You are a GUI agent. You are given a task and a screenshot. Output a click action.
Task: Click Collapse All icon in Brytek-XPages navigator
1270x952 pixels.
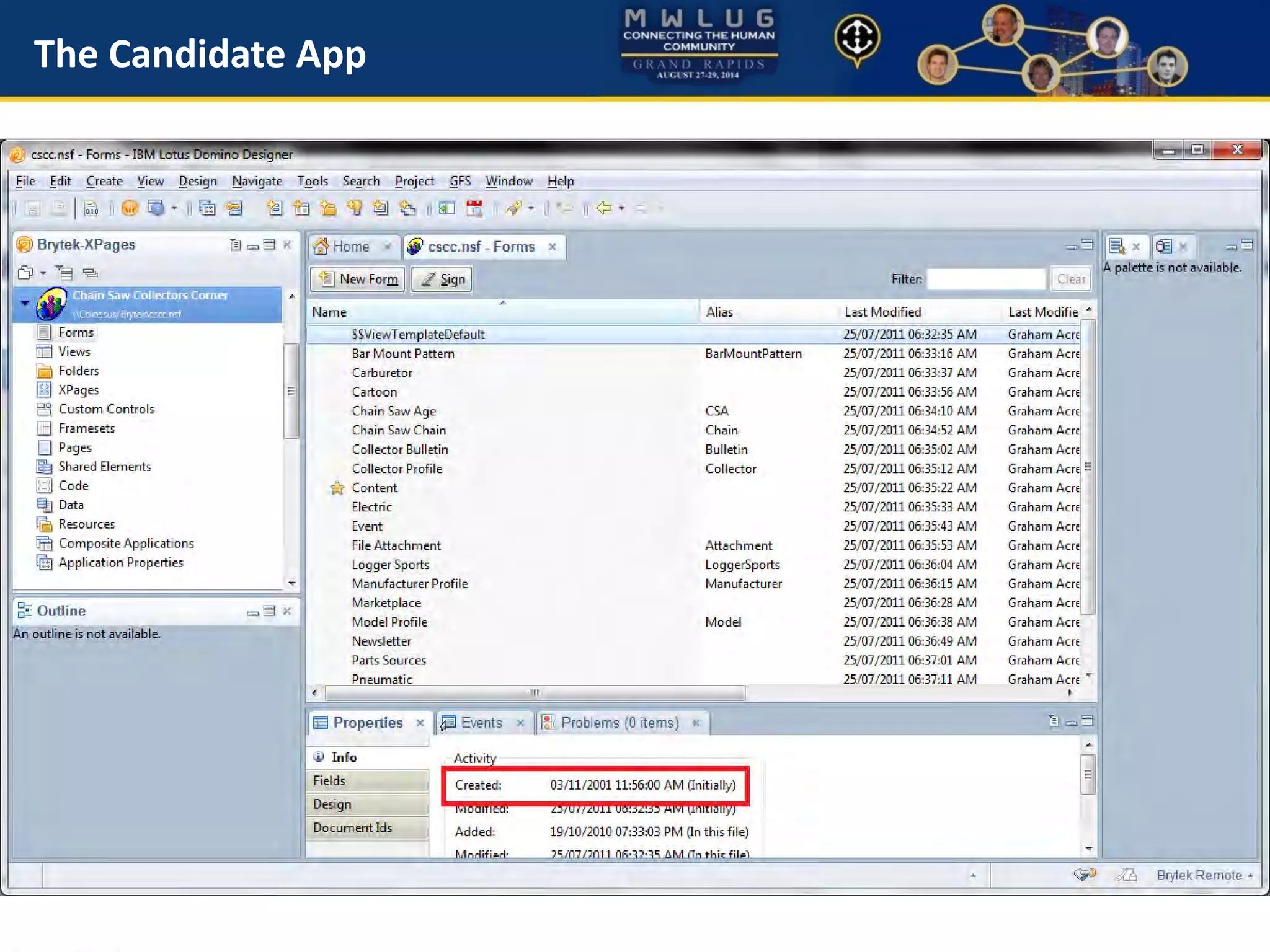(x=64, y=273)
